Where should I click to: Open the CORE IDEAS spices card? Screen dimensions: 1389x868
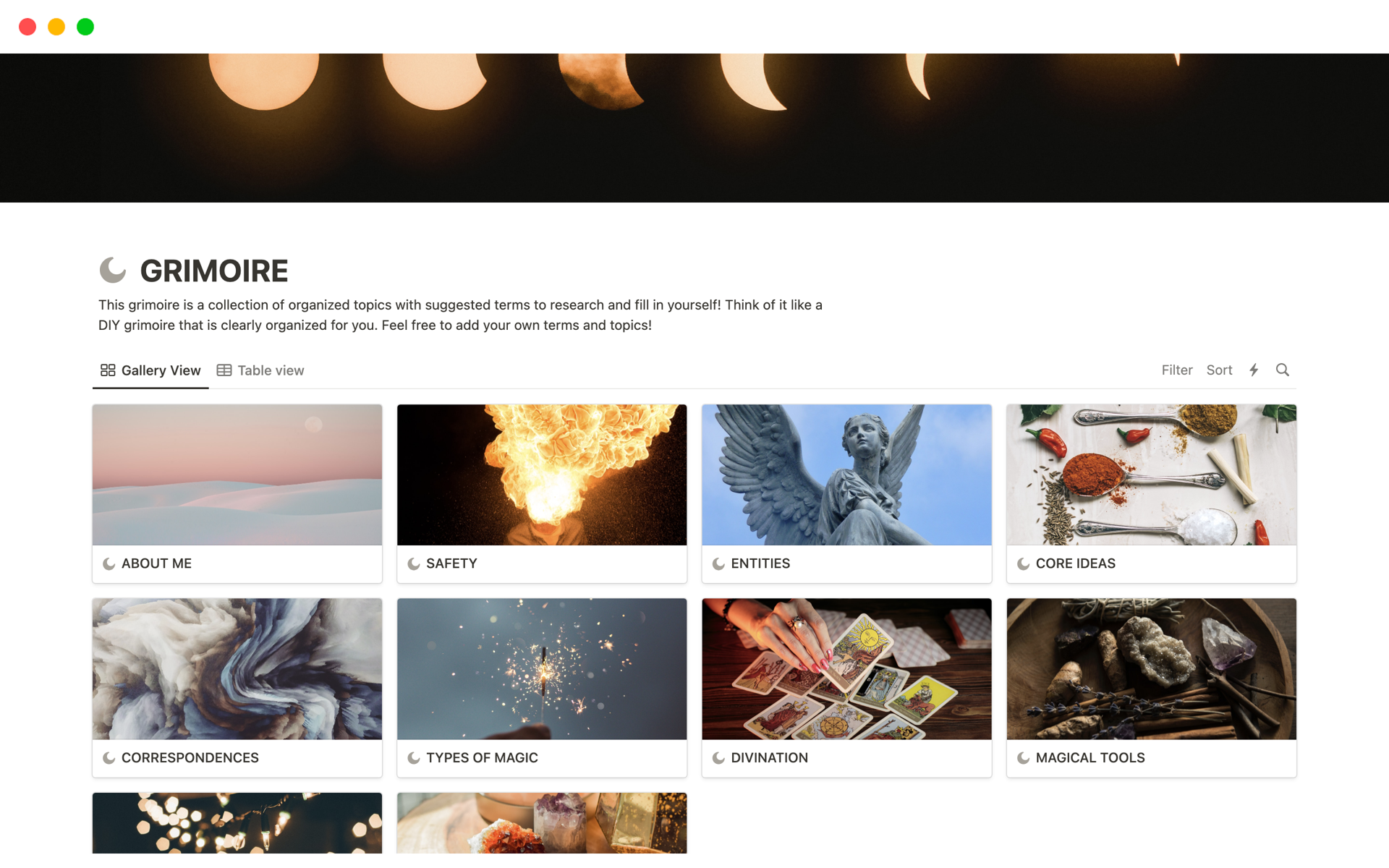(1151, 493)
